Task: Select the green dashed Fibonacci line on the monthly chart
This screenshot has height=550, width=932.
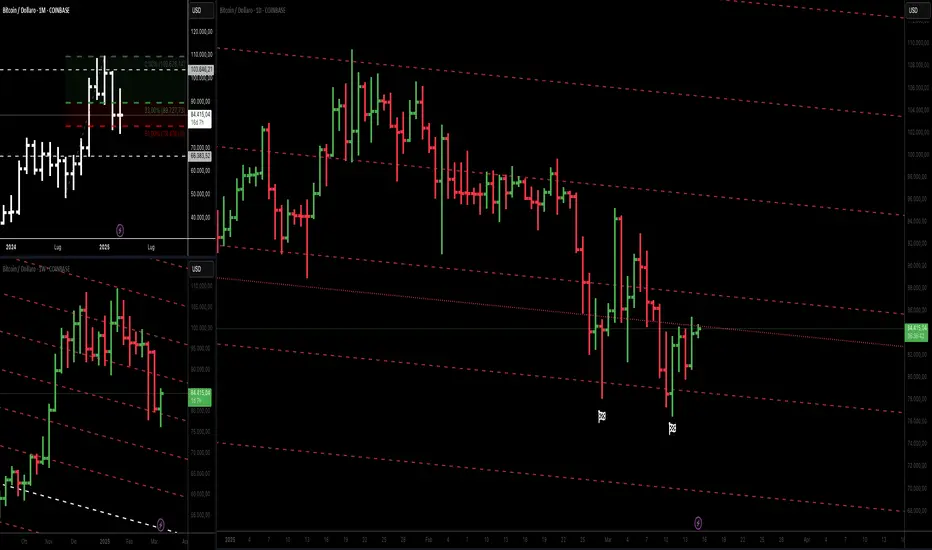Action: pos(125,103)
